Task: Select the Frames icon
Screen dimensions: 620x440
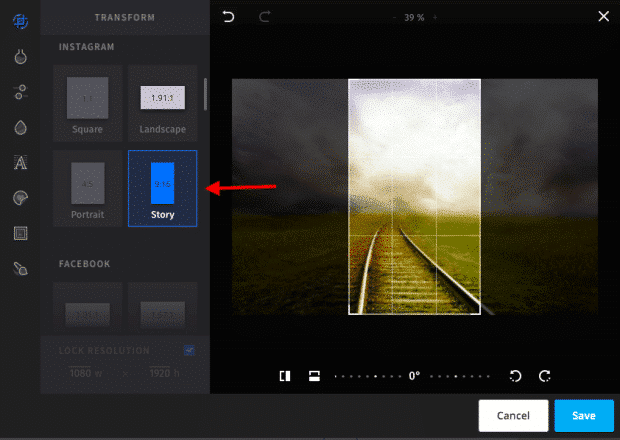Action: pos(21,233)
